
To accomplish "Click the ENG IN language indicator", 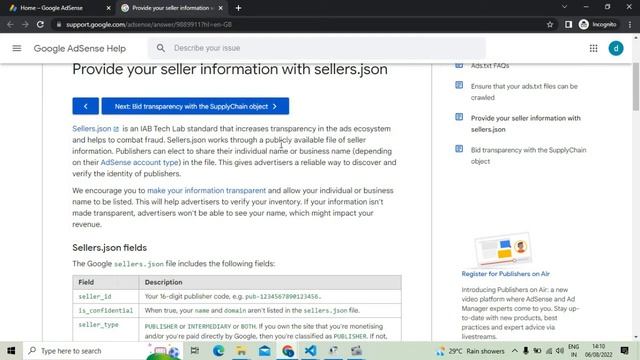I will (x=573, y=351).
